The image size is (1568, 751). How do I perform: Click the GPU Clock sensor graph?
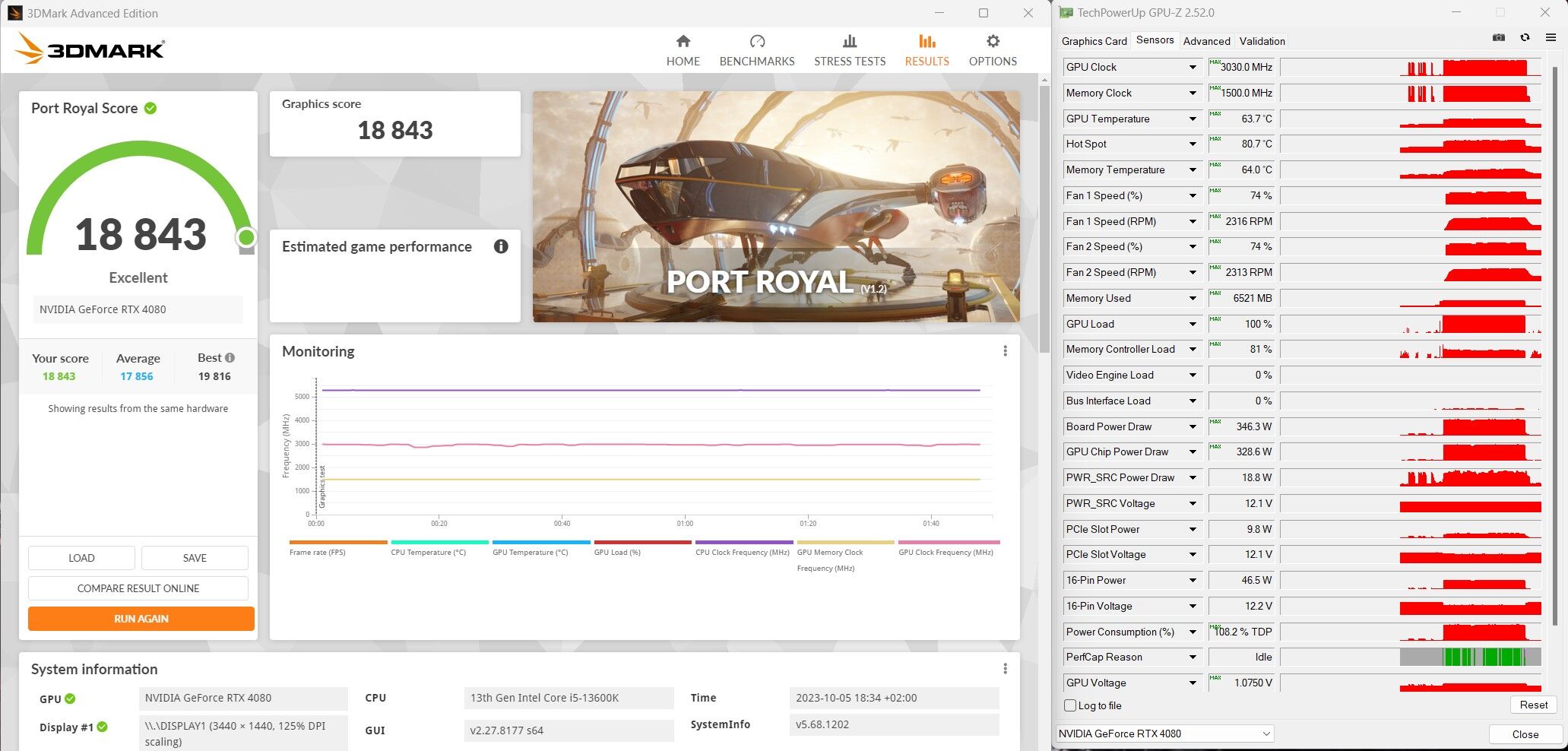pos(1411,68)
